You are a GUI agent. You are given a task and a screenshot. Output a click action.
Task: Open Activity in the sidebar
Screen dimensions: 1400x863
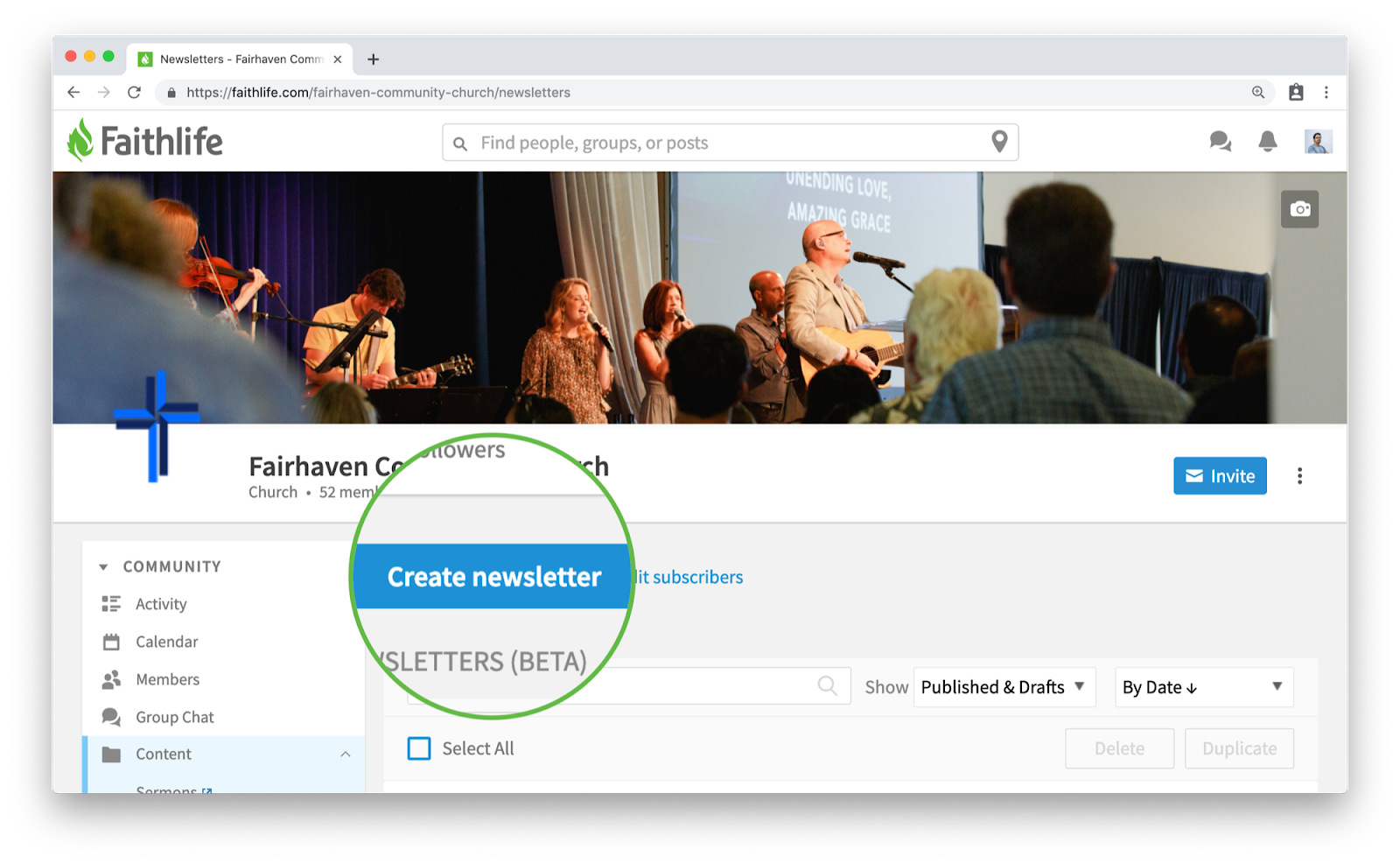pyautogui.click(x=161, y=604)
